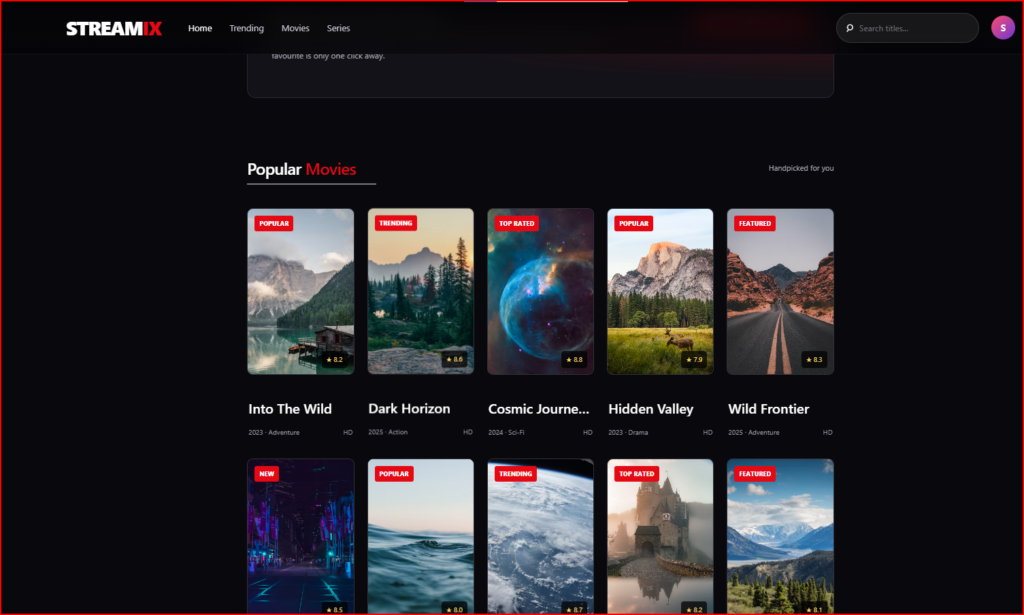Click the "2023 · Adventure" text under Into The Wild
1024x615 pixels.
point(274,432)
